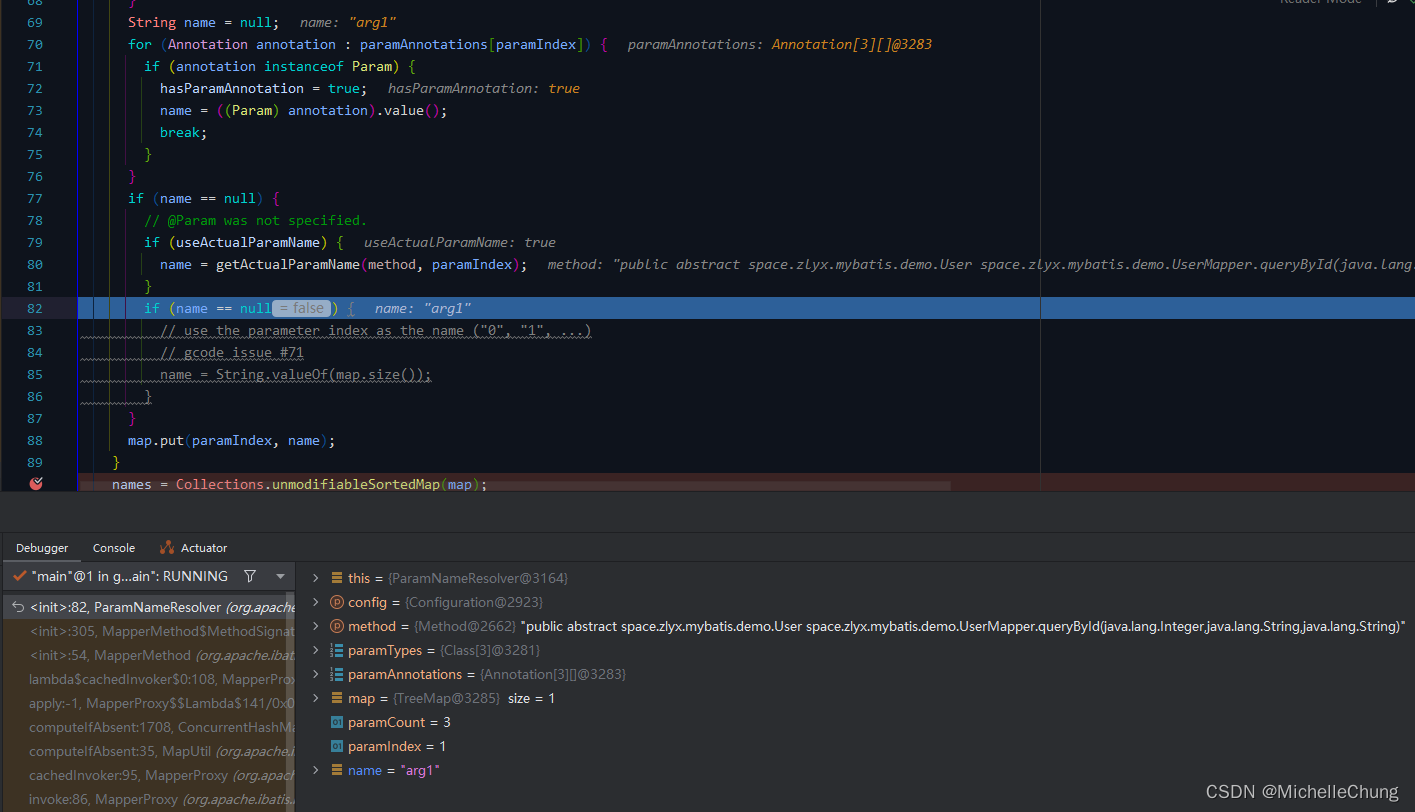This screenshot has height=812, width=1415.
Task: Click the parameter icon beside 'config'
Action: coord(337,602)
